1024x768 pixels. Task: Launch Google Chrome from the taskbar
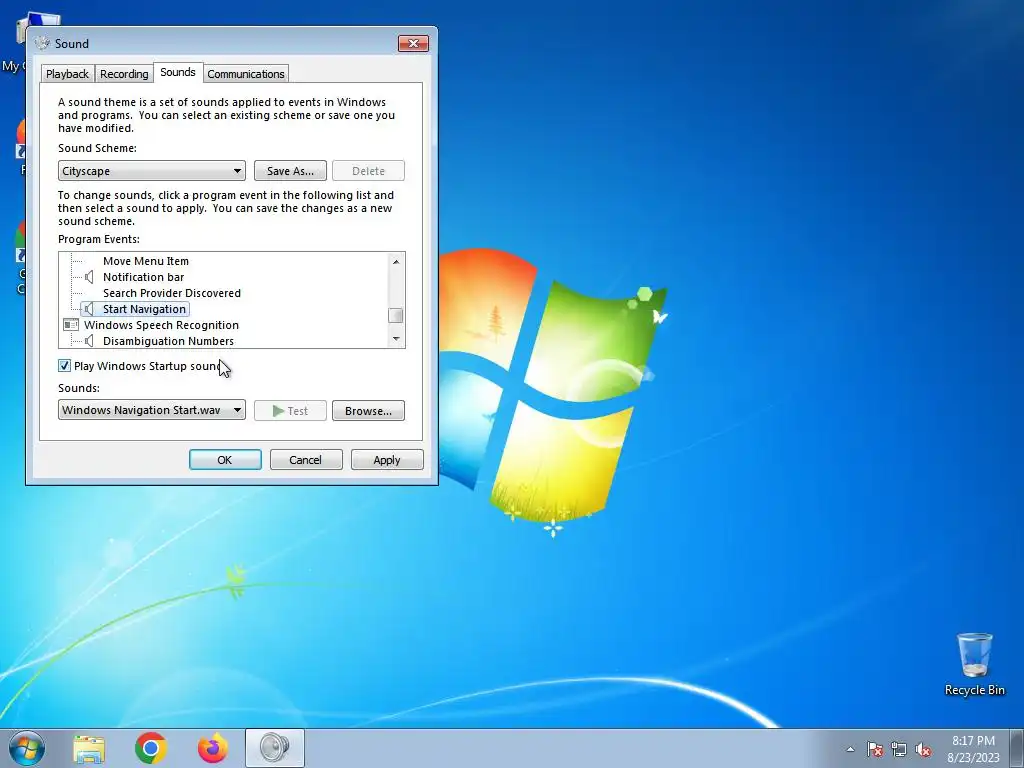151,748
